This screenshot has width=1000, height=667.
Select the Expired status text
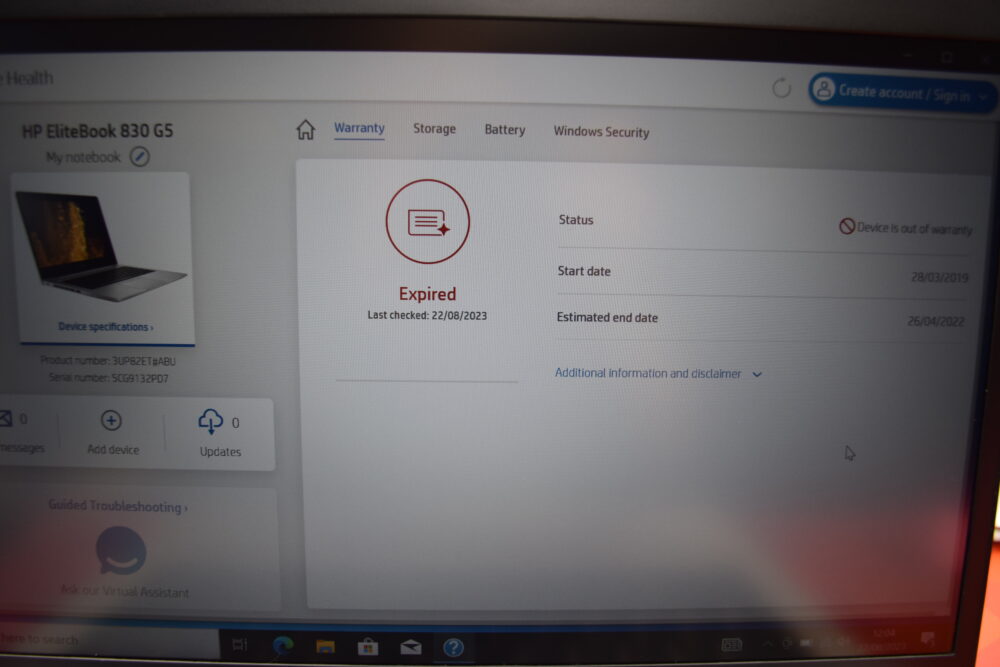pyautogui.click(x=427, y=294)
